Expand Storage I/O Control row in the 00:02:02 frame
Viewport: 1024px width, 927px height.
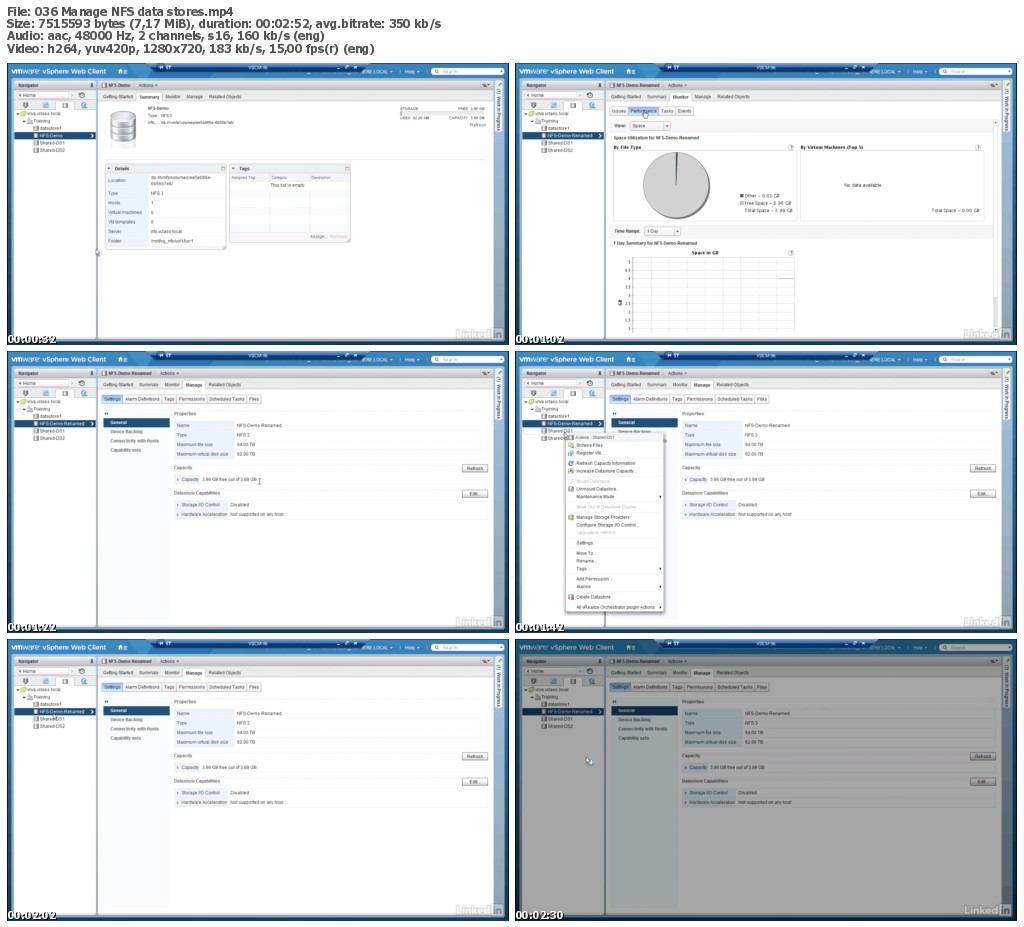click(178, 793)
